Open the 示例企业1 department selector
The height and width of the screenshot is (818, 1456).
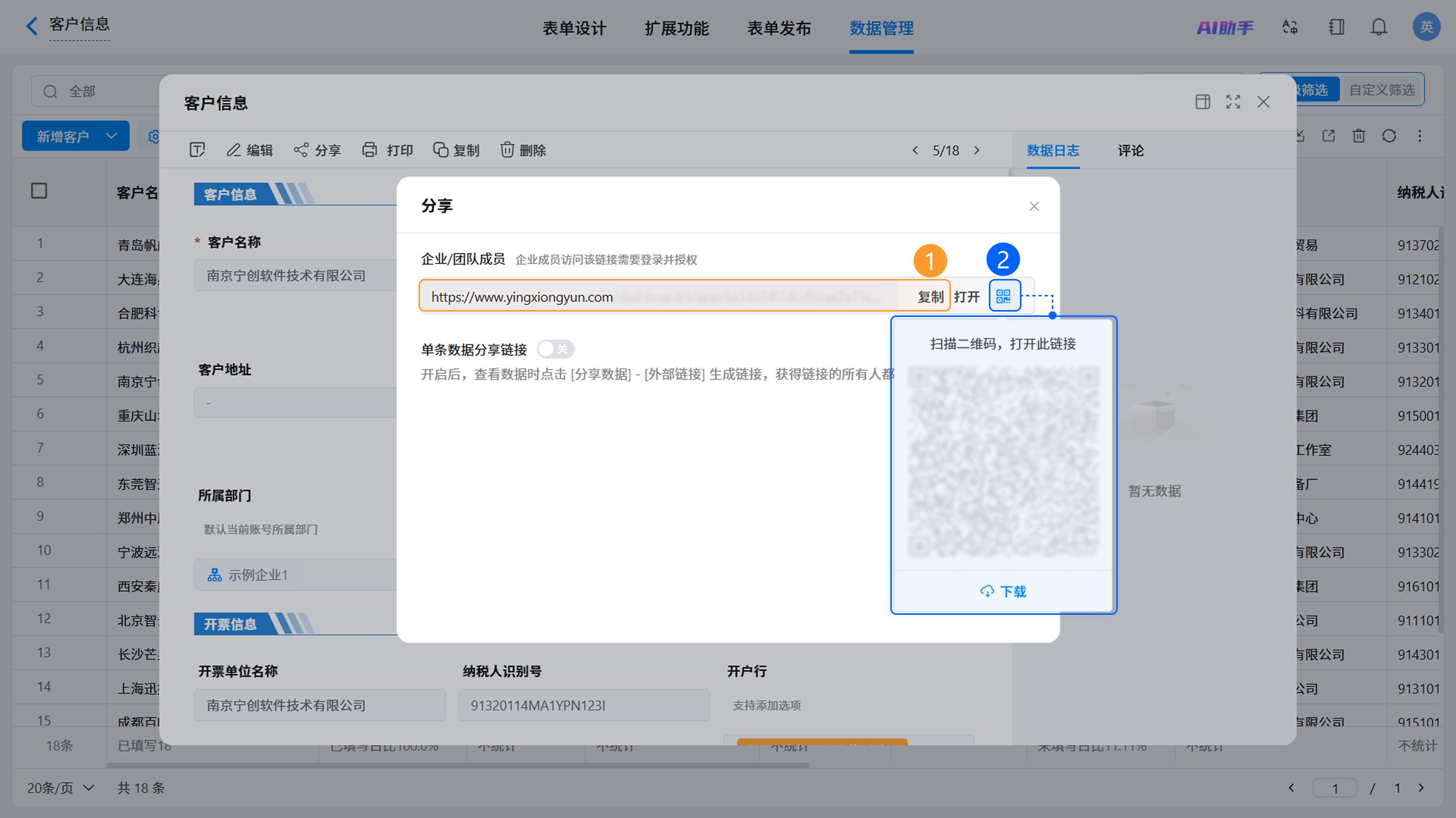click(x=295, y=575)
